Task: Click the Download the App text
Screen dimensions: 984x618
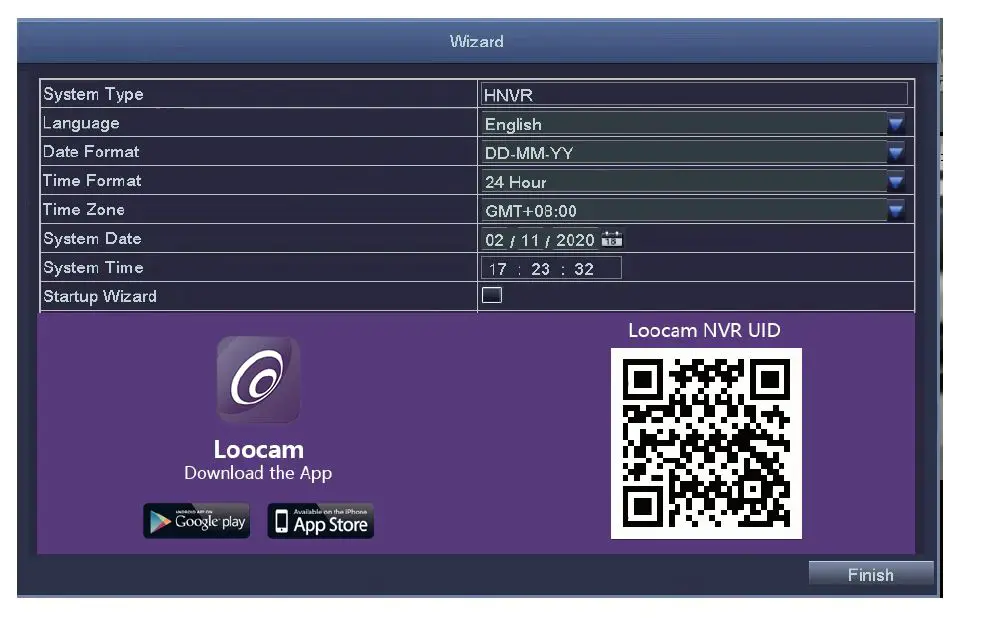Action: pyautogui.click(x=258, y=473)
